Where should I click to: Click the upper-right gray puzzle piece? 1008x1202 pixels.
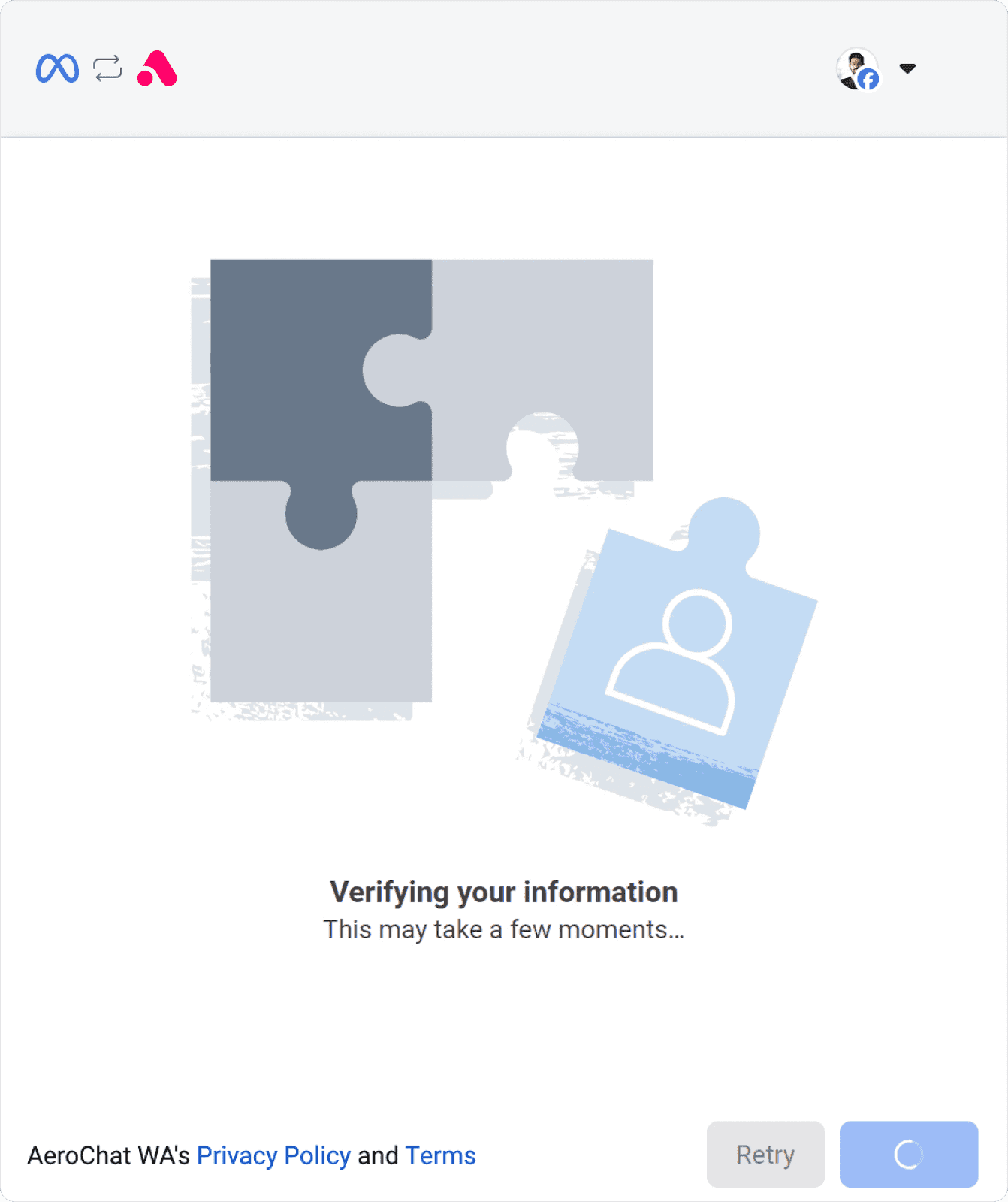[x=541, y=346]
